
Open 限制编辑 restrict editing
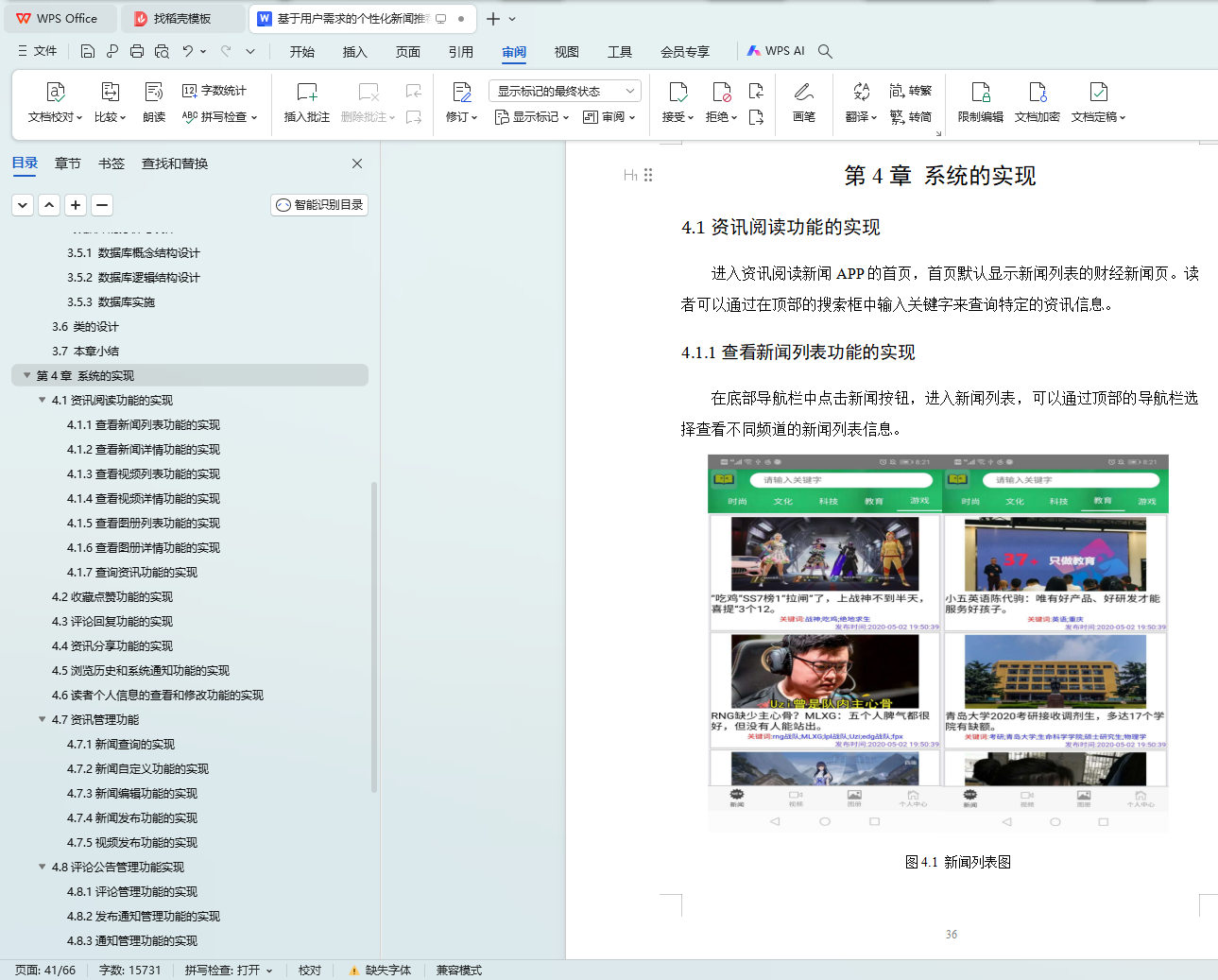(981, 102)
